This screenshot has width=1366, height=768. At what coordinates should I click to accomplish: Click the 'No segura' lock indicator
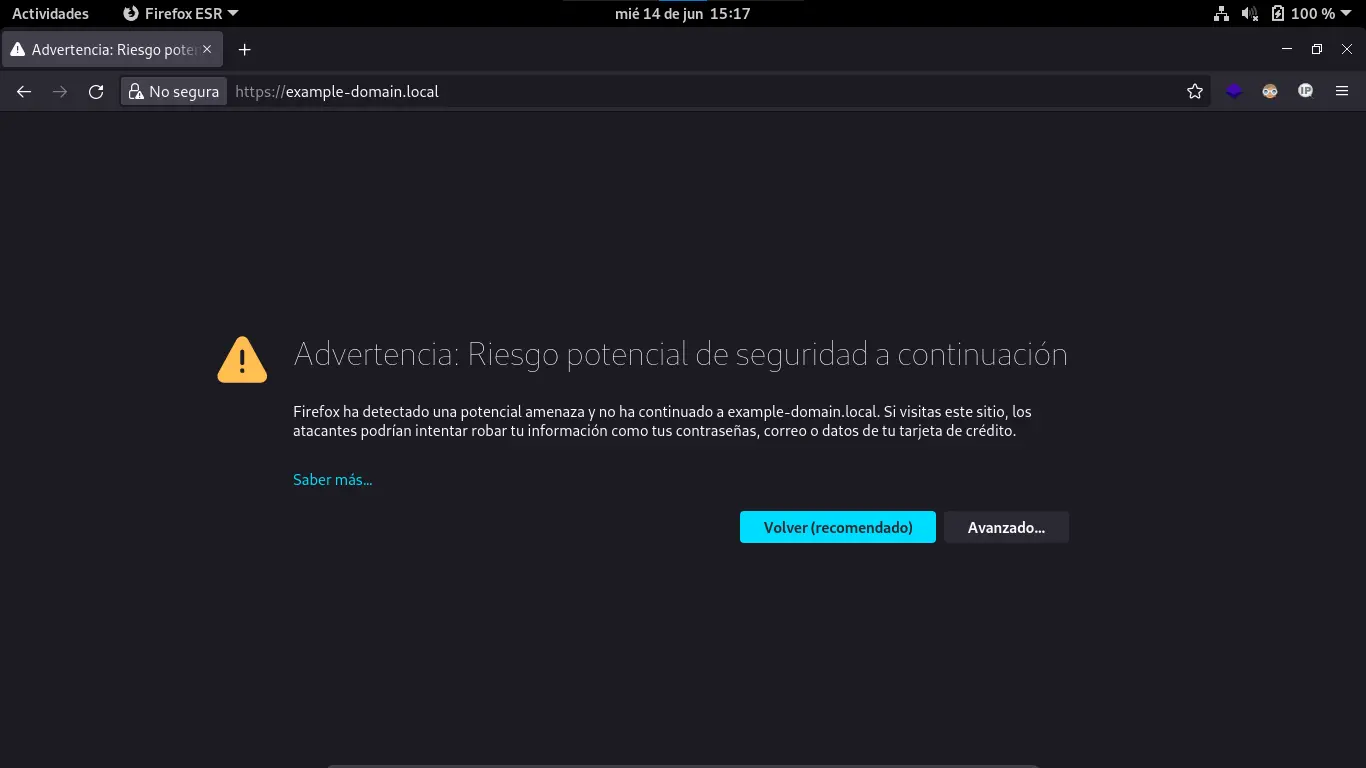174,91
